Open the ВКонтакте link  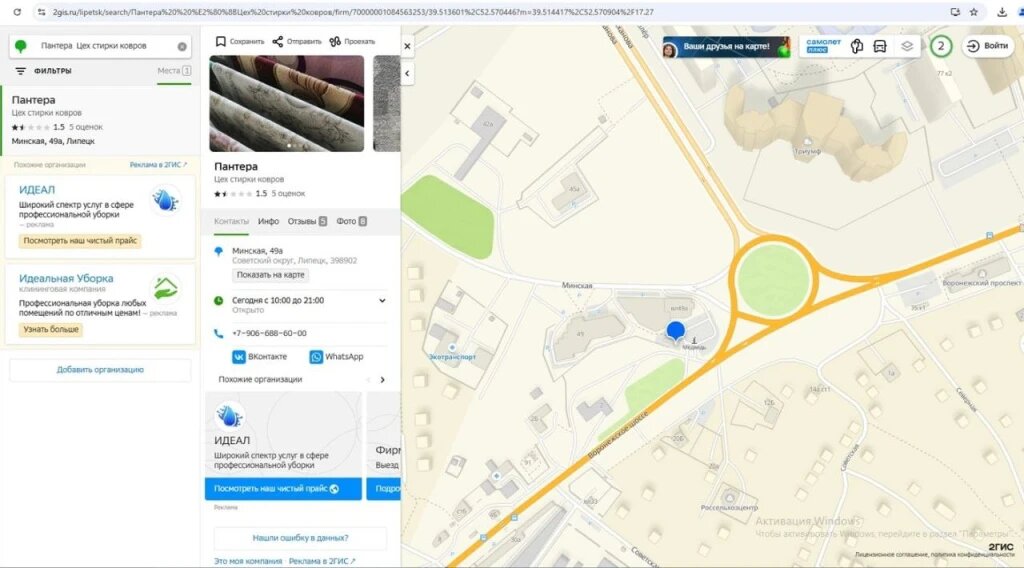[x=260, y=356]
